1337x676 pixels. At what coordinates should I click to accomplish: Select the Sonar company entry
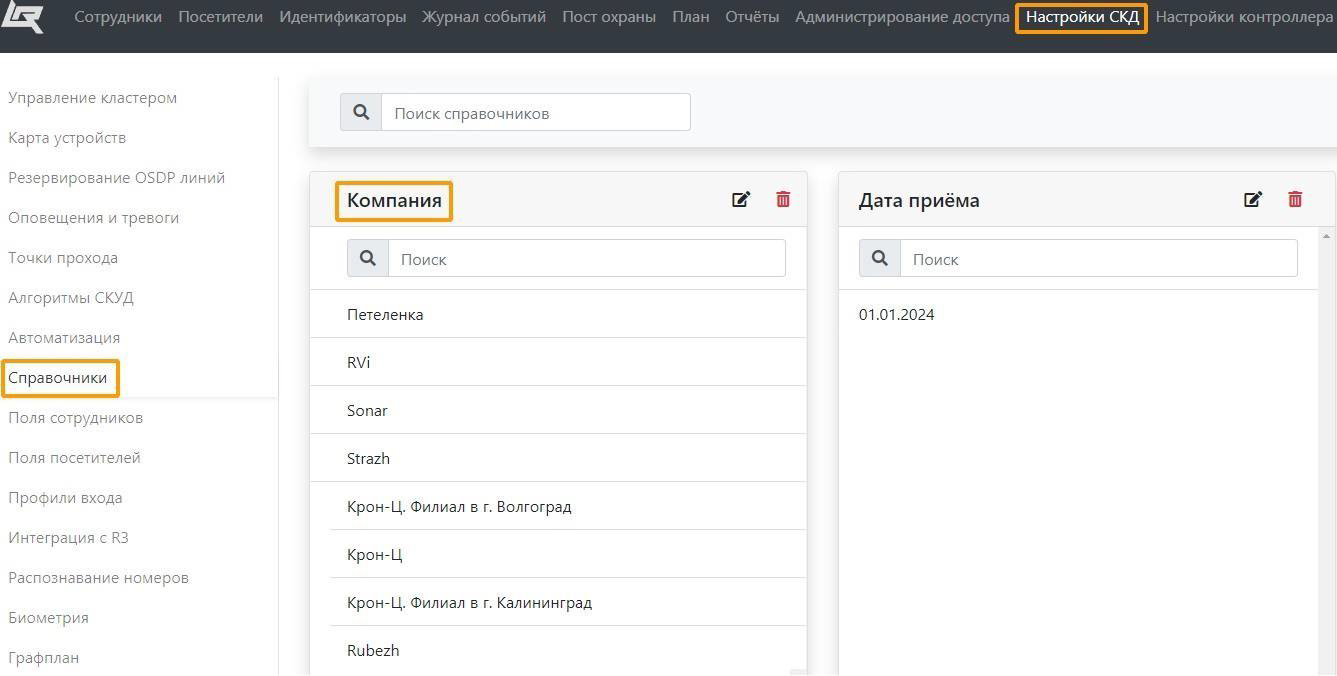(368, 411)
